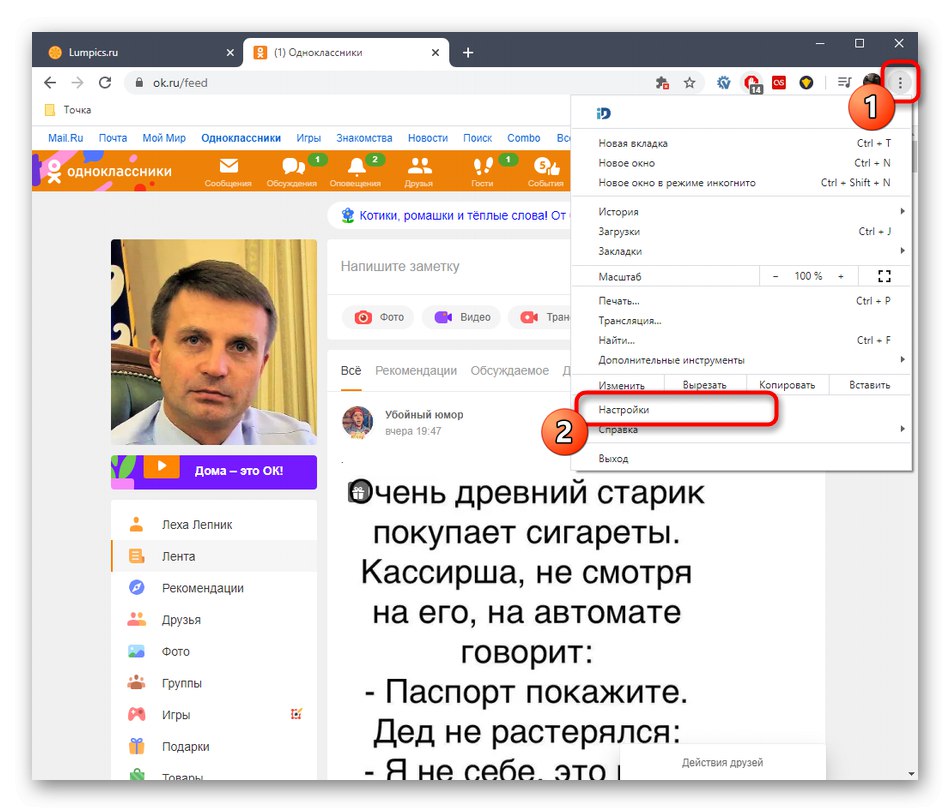
Task: Select the Рекомендации feed tab
Action: tap(416, 369)
